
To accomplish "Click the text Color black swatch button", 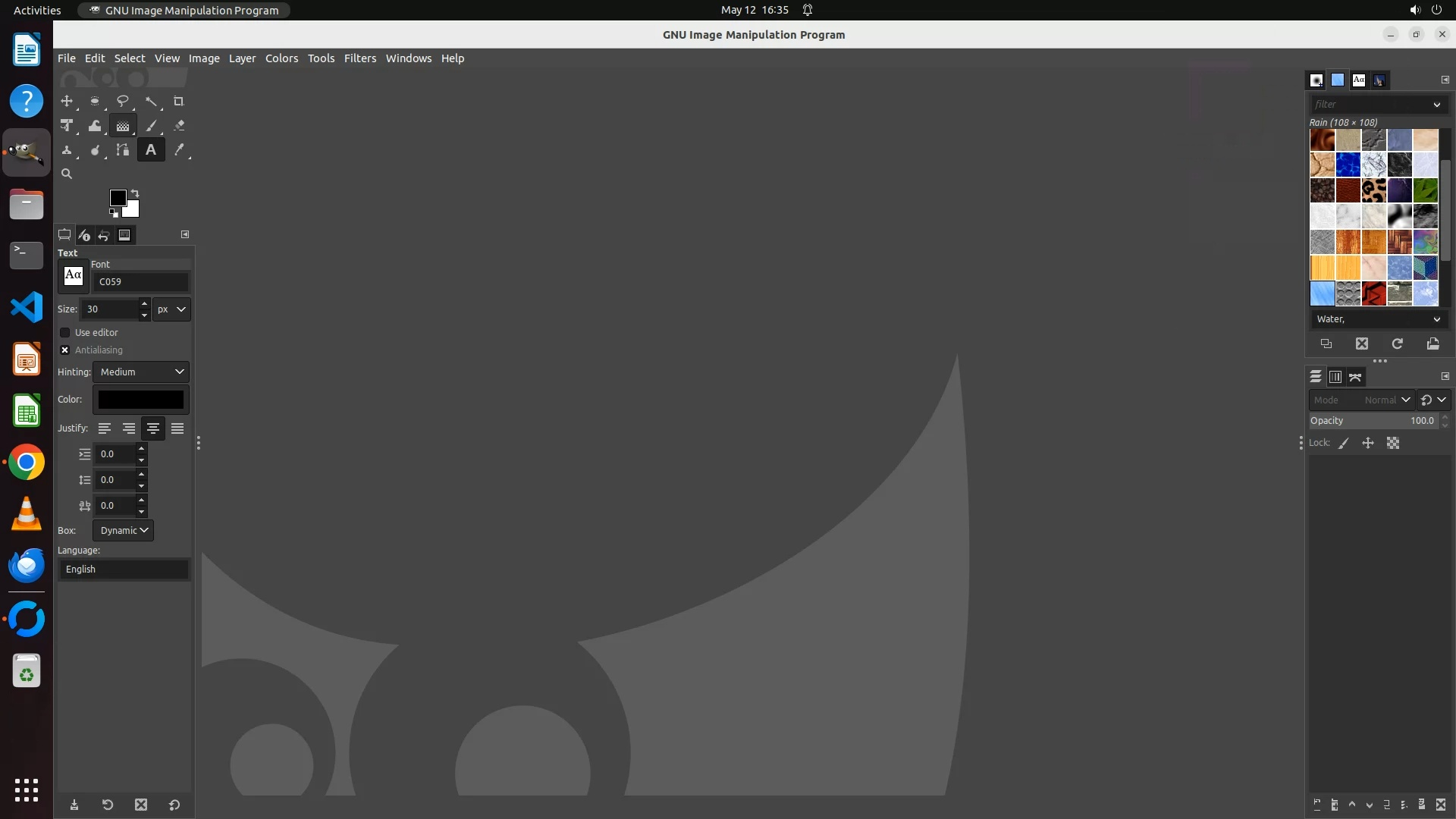I will point(141,399).
